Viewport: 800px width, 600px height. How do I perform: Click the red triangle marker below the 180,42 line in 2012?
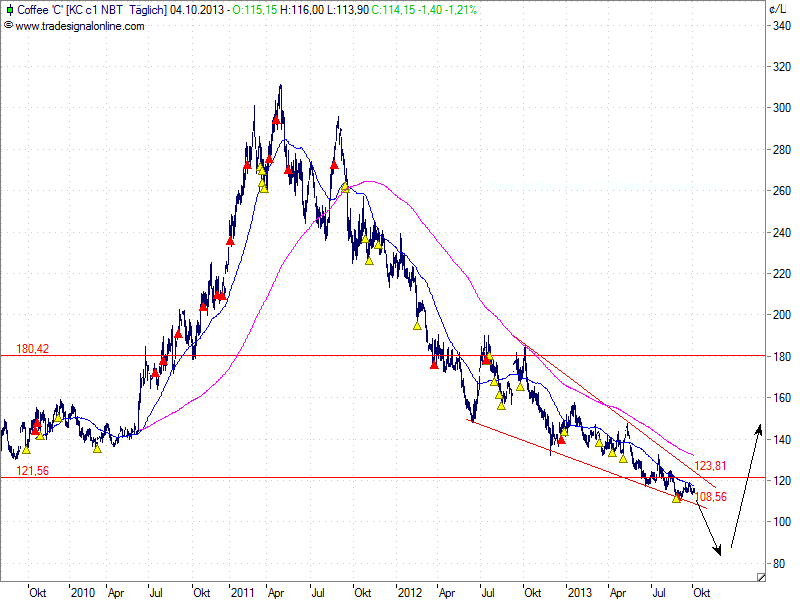point(434,365)
